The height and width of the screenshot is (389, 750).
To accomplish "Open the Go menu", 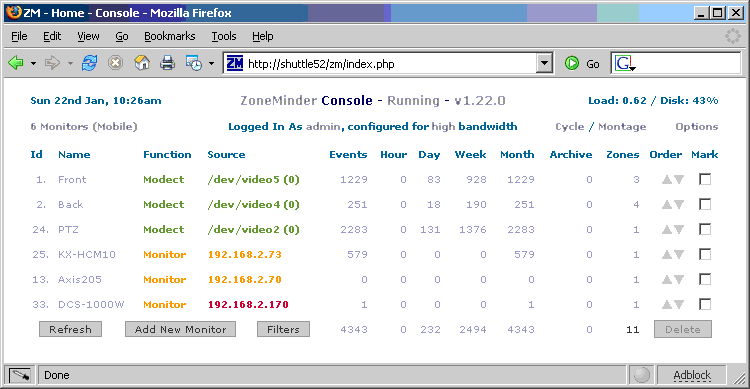I will [121, 36].
